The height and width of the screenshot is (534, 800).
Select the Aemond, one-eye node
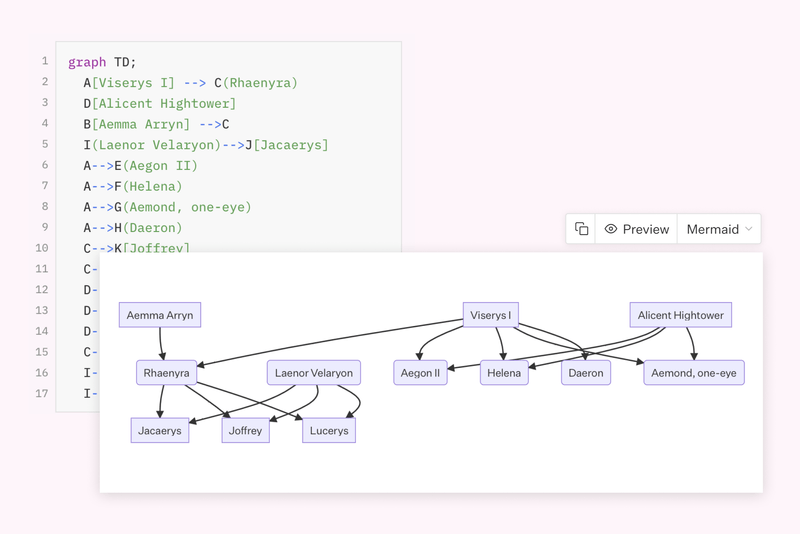click(693, 373)
